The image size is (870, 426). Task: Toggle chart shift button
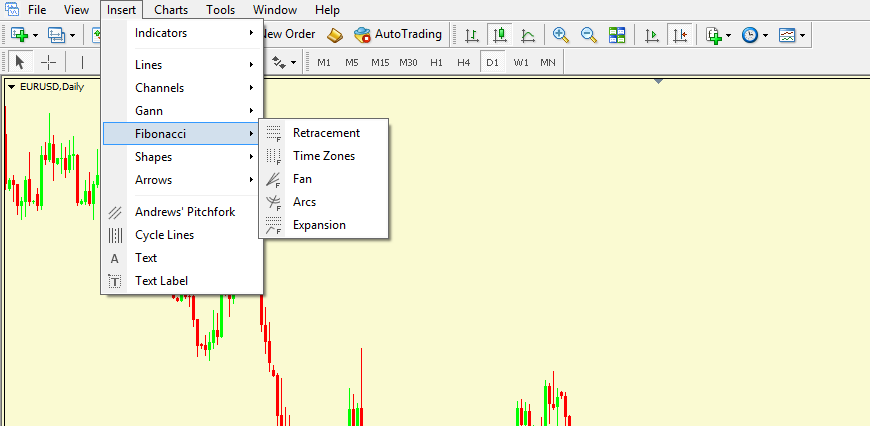[681, 34]
